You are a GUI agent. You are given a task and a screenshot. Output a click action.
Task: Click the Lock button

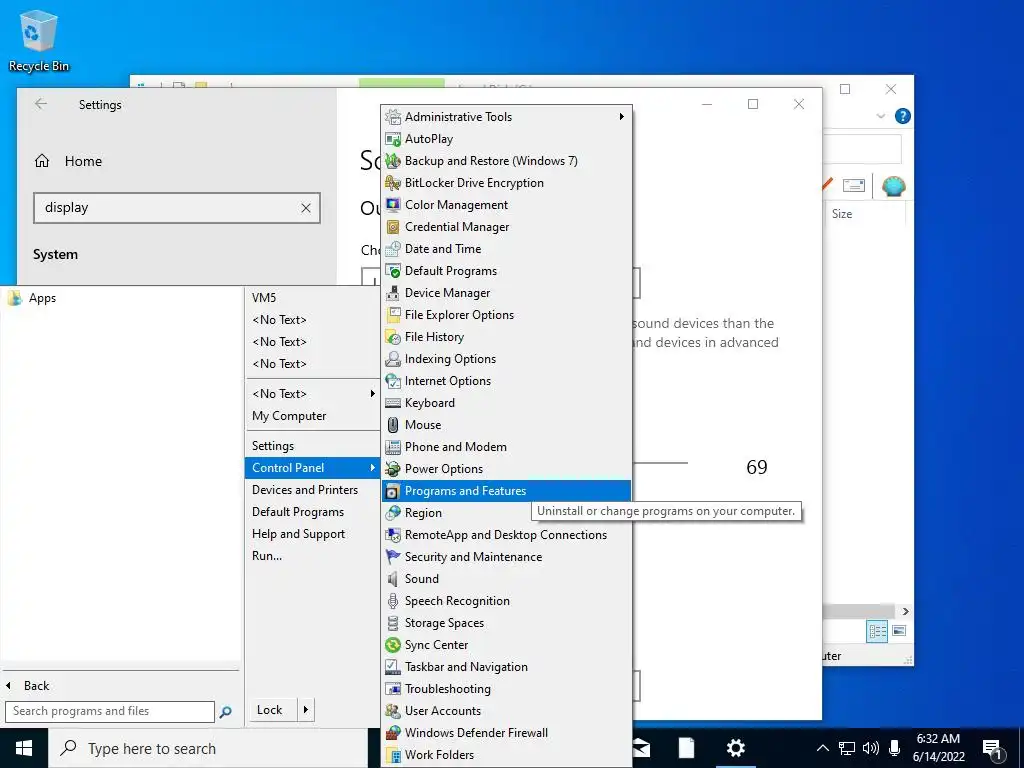[270, 710]
